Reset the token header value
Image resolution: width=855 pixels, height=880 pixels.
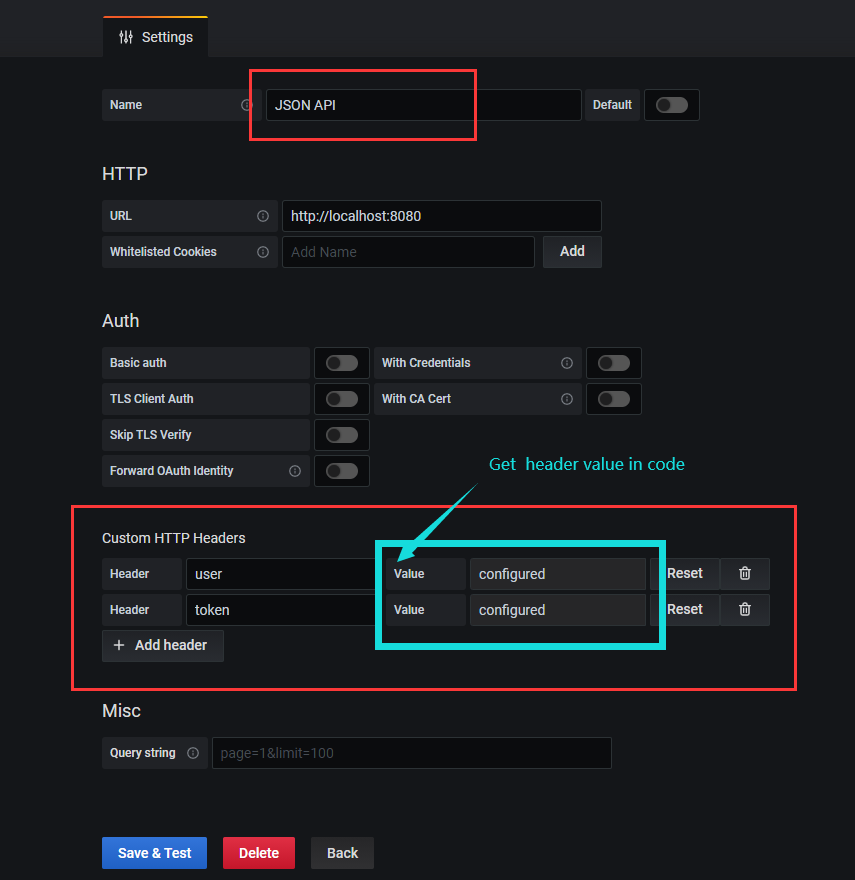(x=685, y=609)
